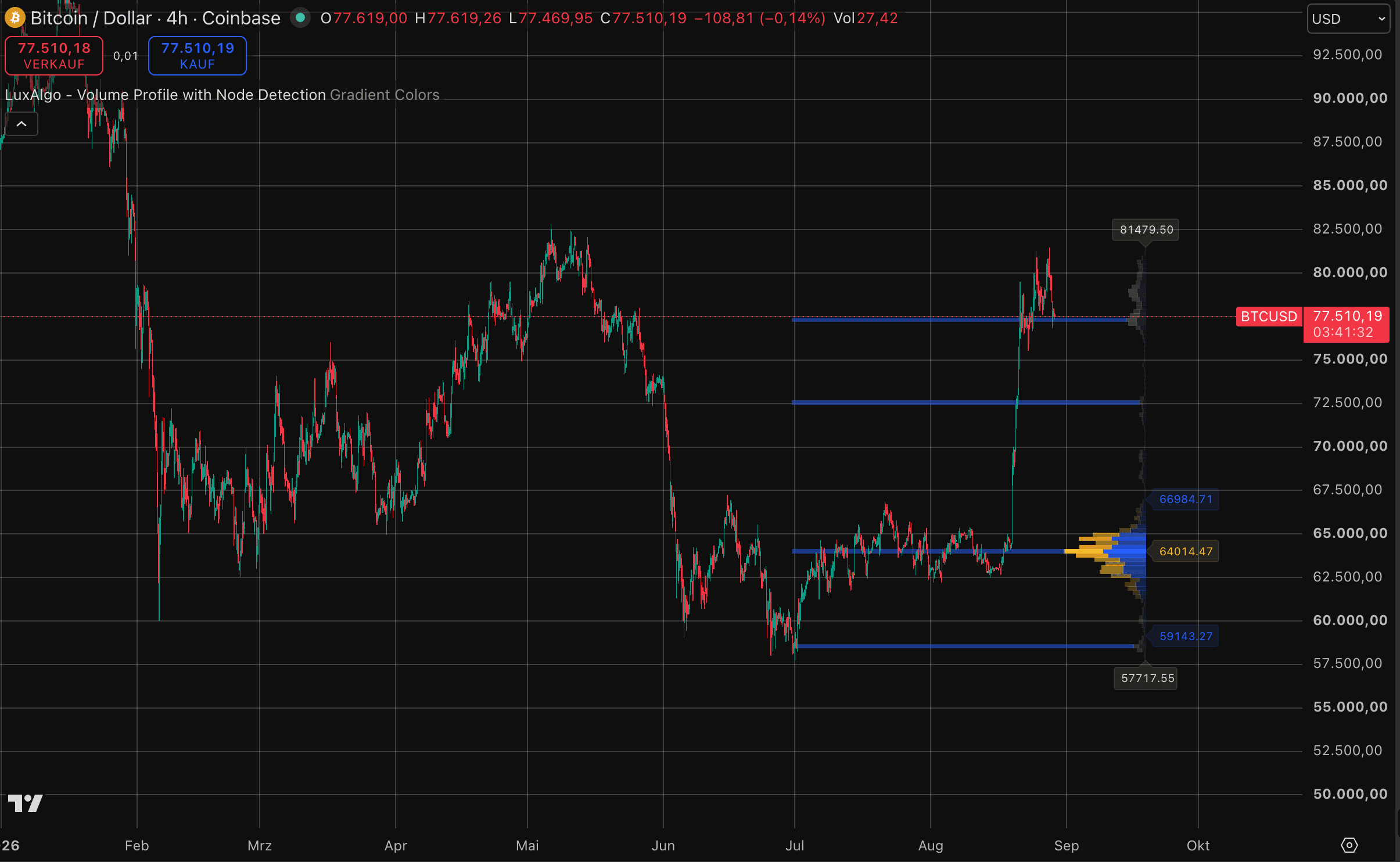Click the red VERKAUF sell button

[x=54, y=56]
